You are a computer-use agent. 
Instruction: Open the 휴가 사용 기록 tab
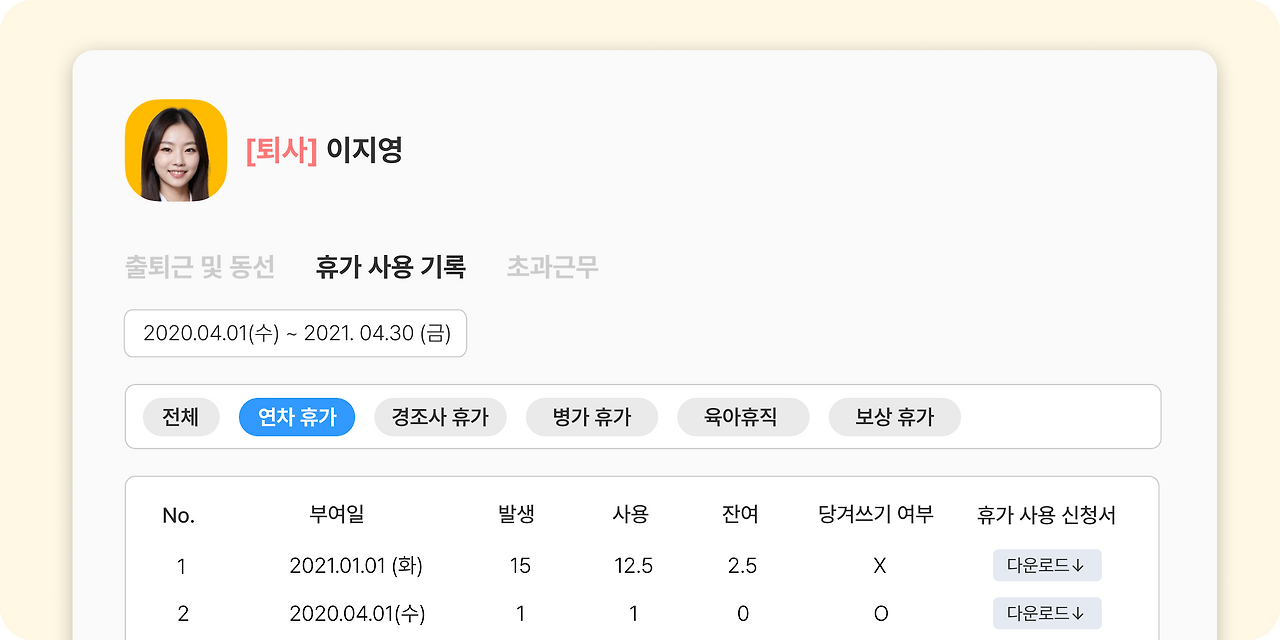[389, 267]
